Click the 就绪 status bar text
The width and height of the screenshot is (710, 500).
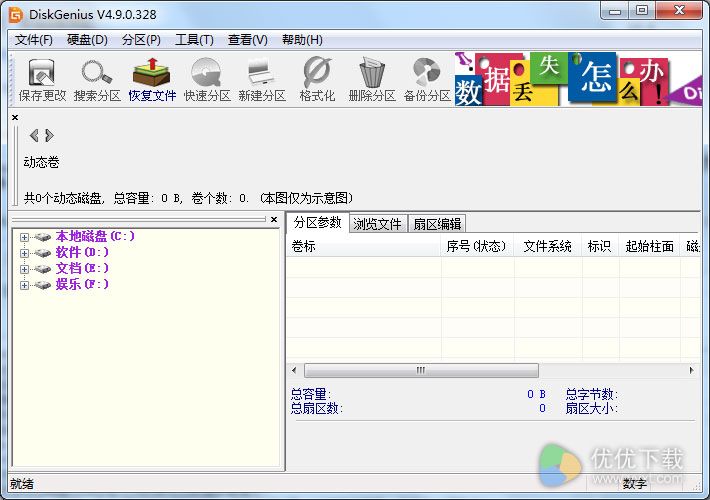(22, 484)
